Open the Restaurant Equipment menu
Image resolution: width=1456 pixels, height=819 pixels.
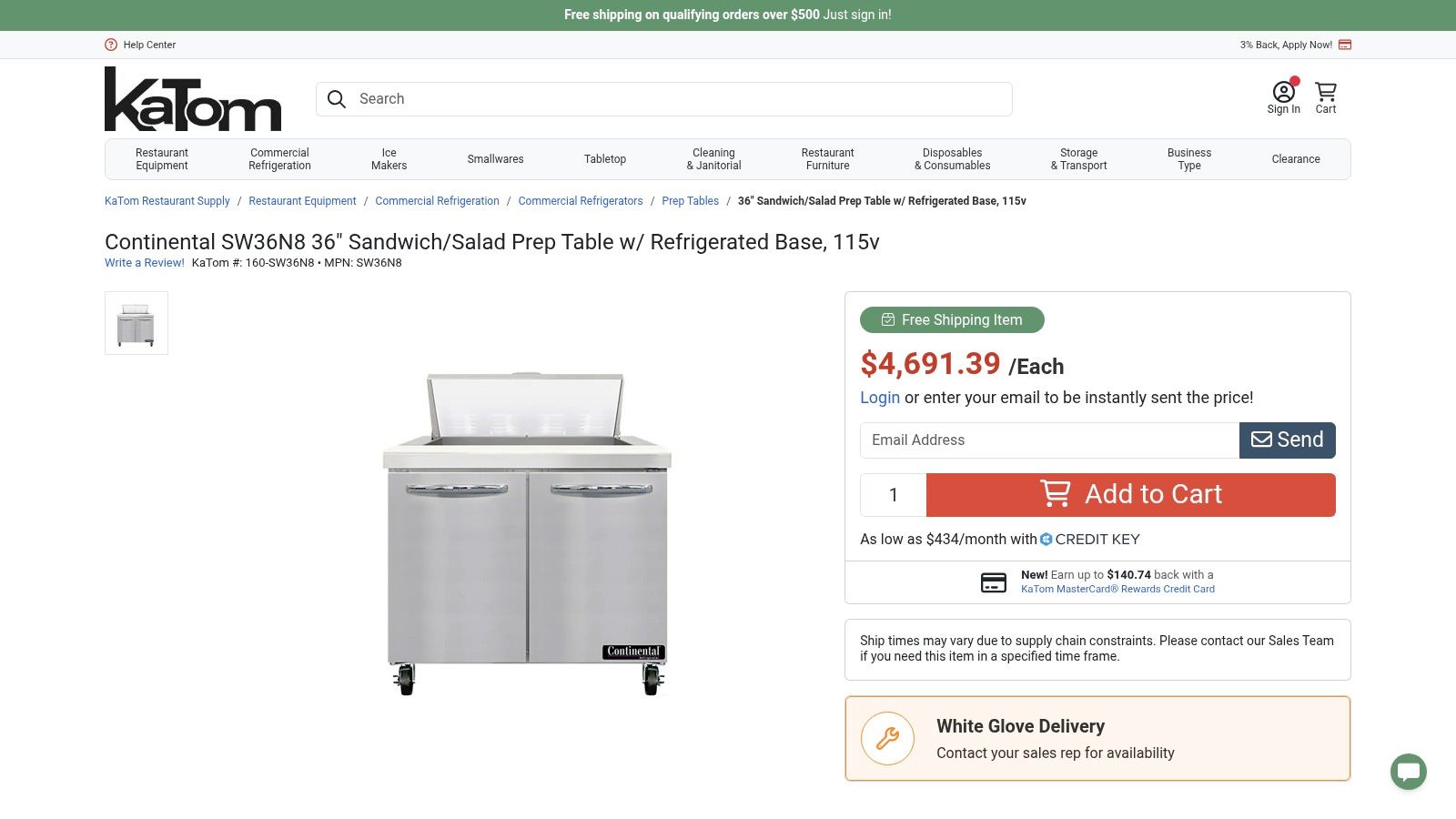coord(162,159)
